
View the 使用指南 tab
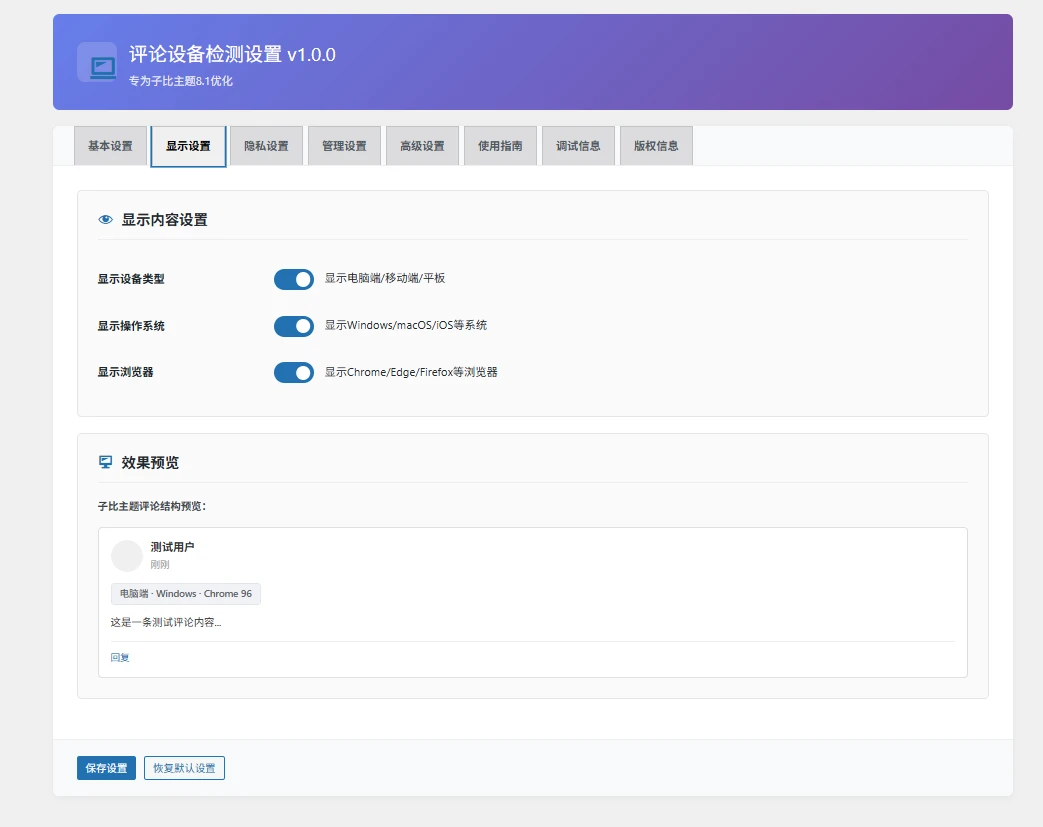point(500,146)
